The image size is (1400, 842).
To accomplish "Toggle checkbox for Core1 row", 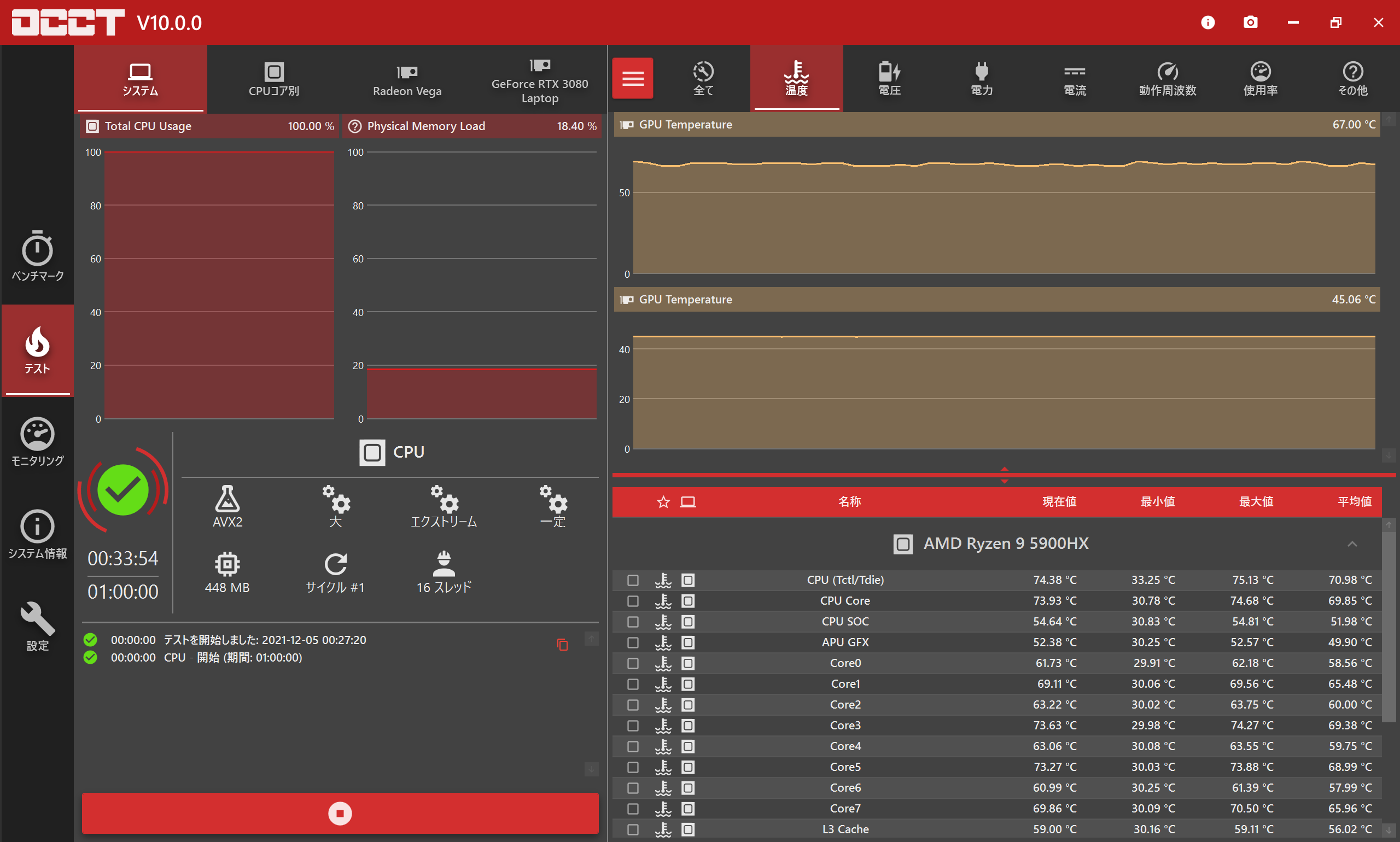I will (633, 683).
